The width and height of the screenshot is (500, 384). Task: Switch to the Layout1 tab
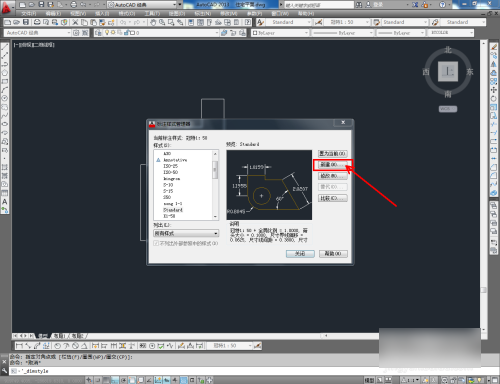coord(60,336)
